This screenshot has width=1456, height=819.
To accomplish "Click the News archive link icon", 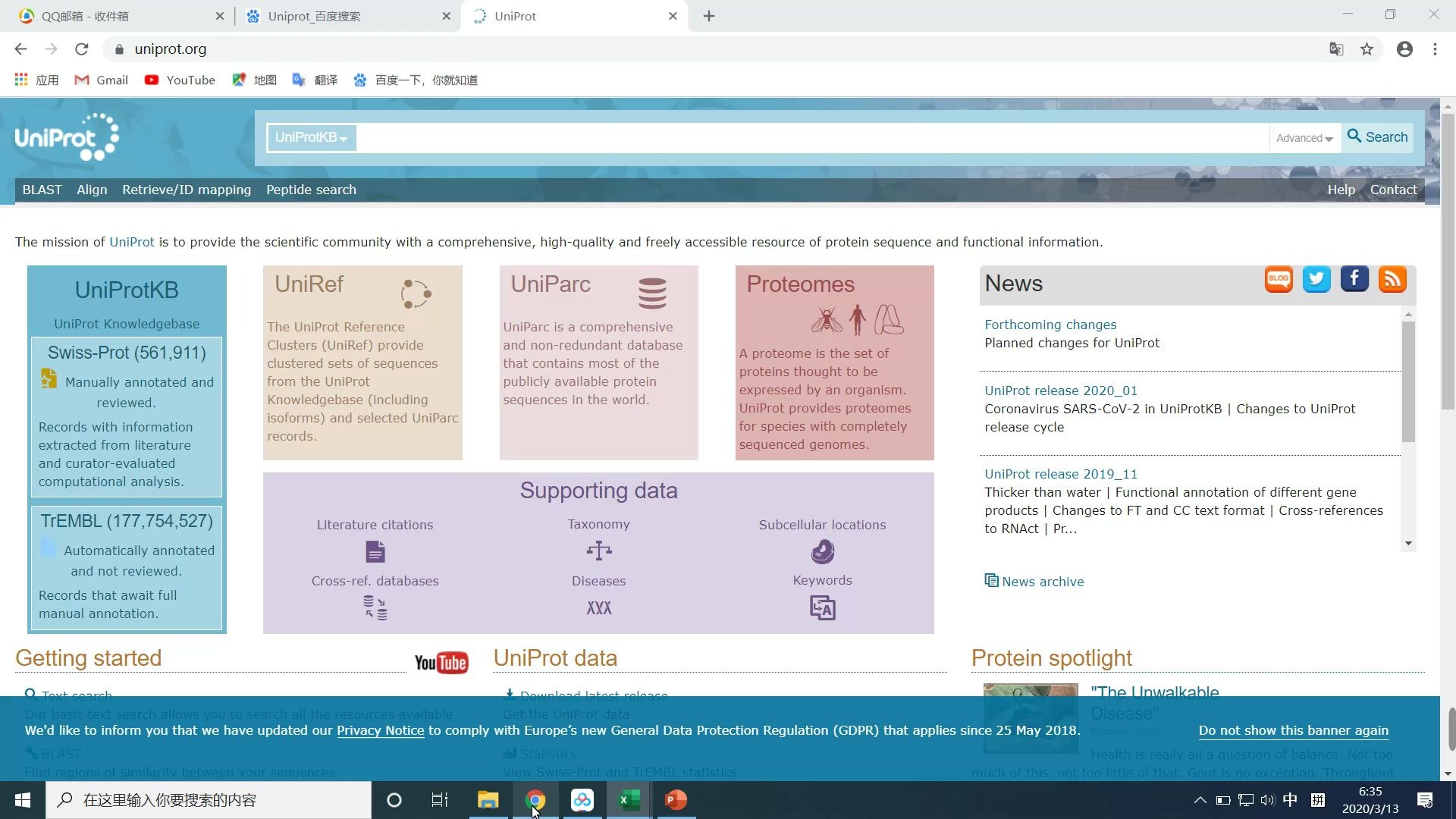I will (x=992, y=580).
